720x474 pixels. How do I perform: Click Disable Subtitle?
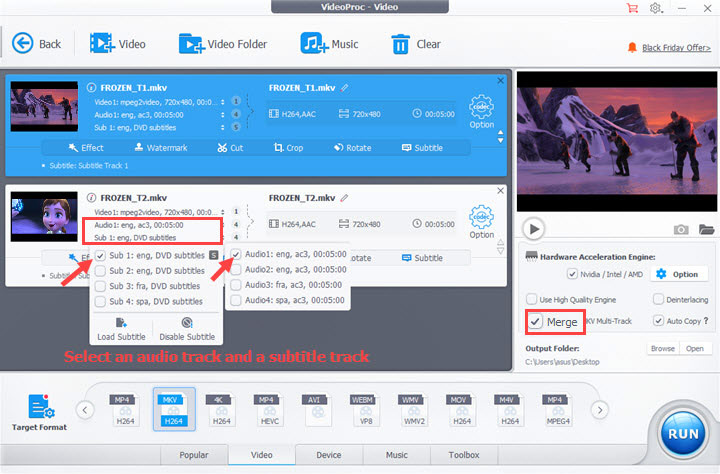tap(187, 329)
